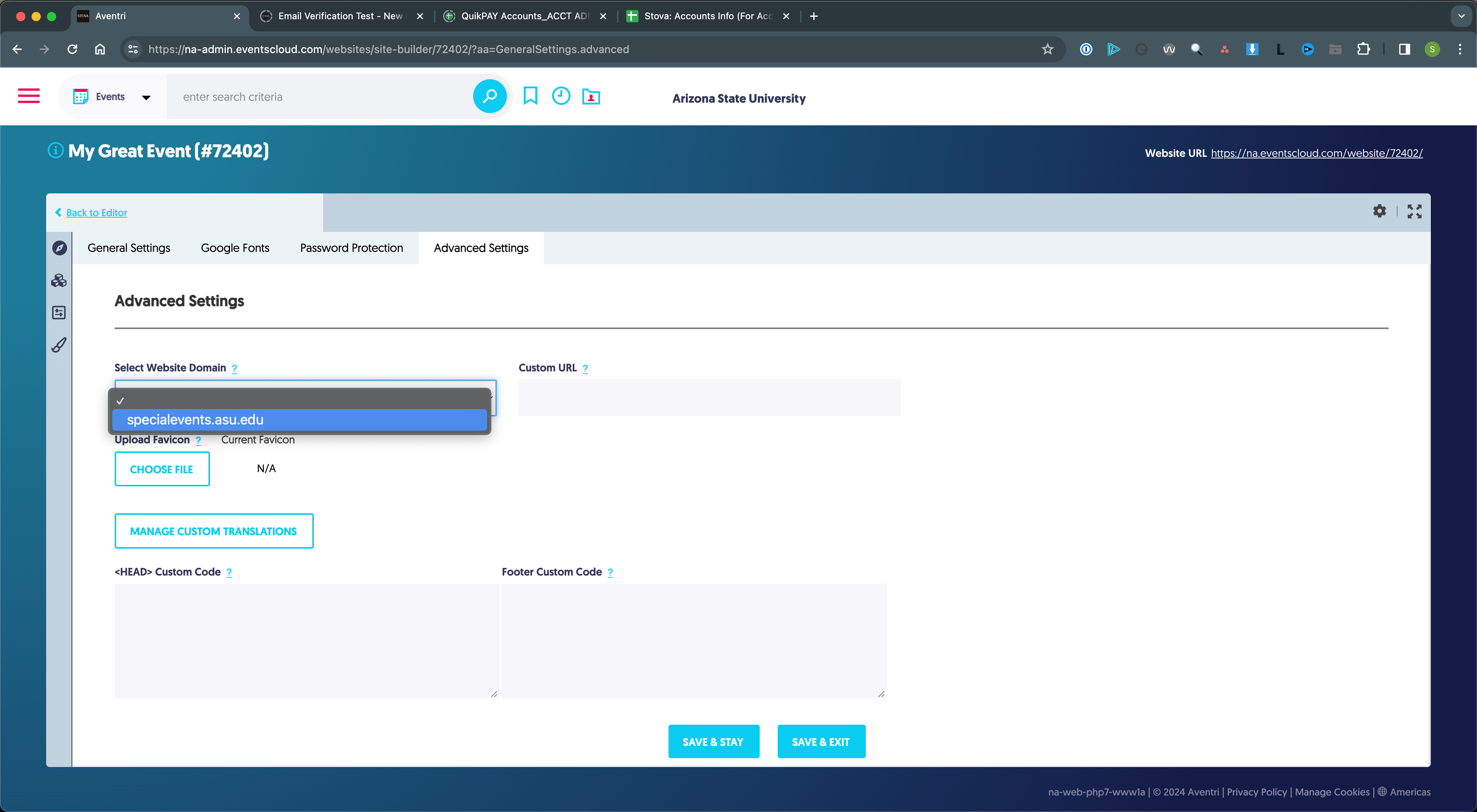The height and width of the screenshot is (812, 1477).
Task: Select the blank checked domain option
Action: coord(299,401)
